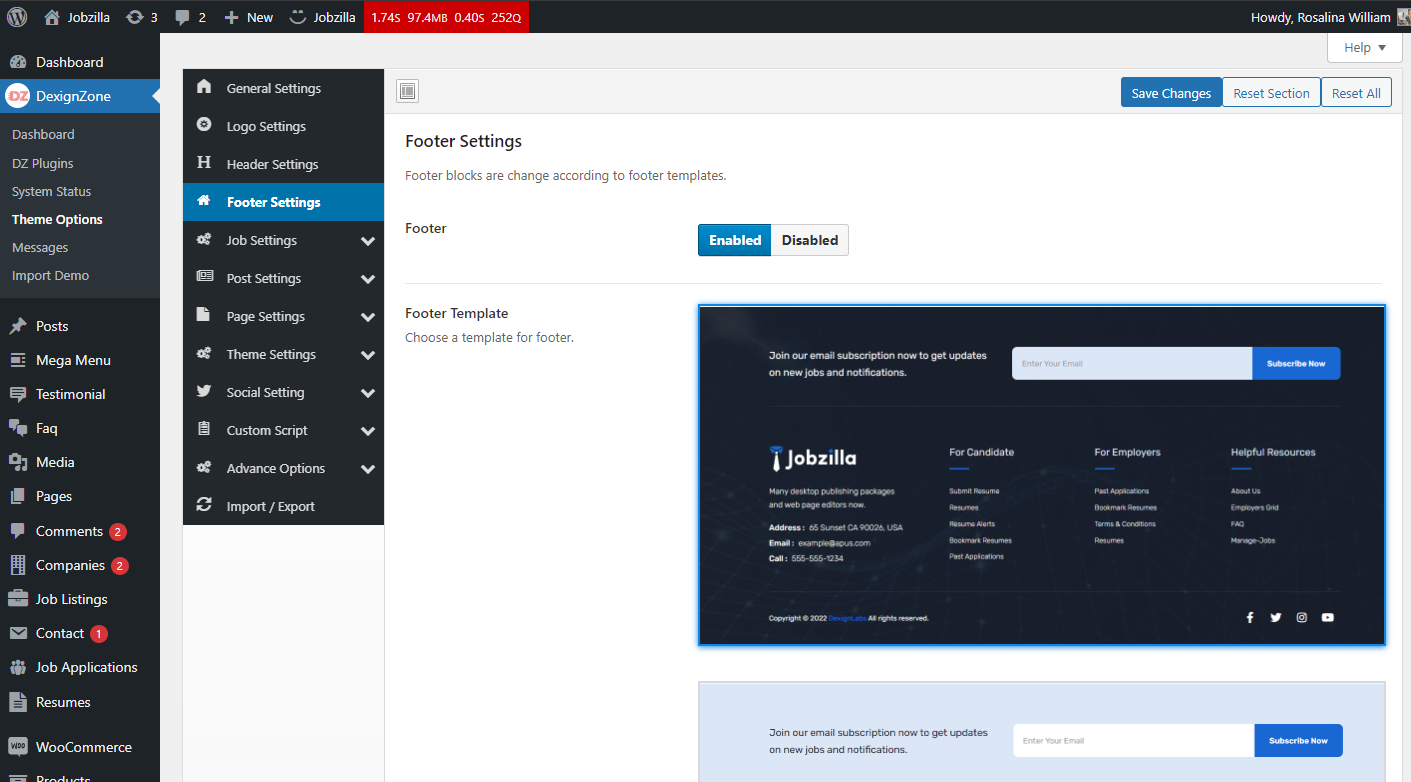Click the WordPress logo in admin bar
Image resolution: width=1411 pixels, height=782 pixels.
click(x=17, y=17)
